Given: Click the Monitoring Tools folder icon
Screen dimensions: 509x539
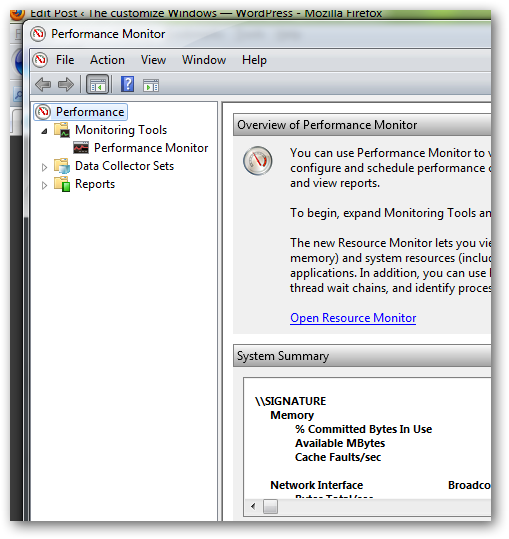Looking at the screenshot, I should tap(62, 130).
